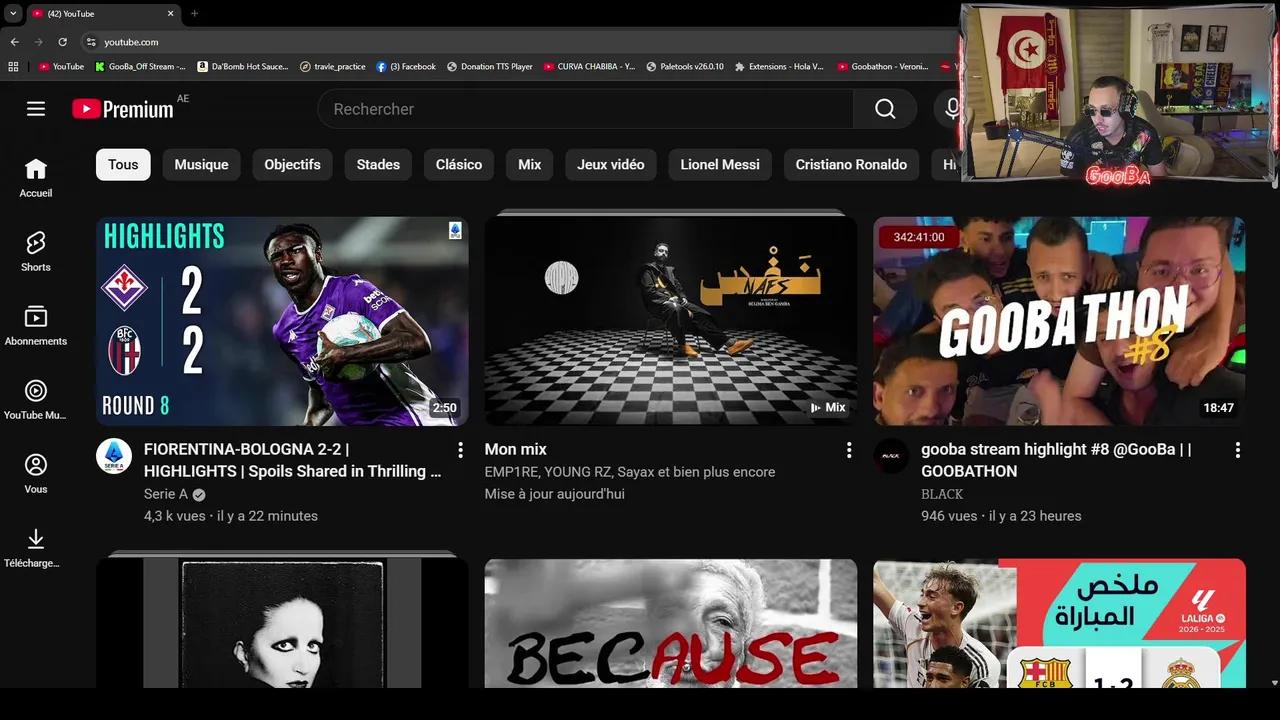The width and height of the screenshot is (1280, 720).
Task: Open Téléchargements in the sidebar
Action: [36, 549]
